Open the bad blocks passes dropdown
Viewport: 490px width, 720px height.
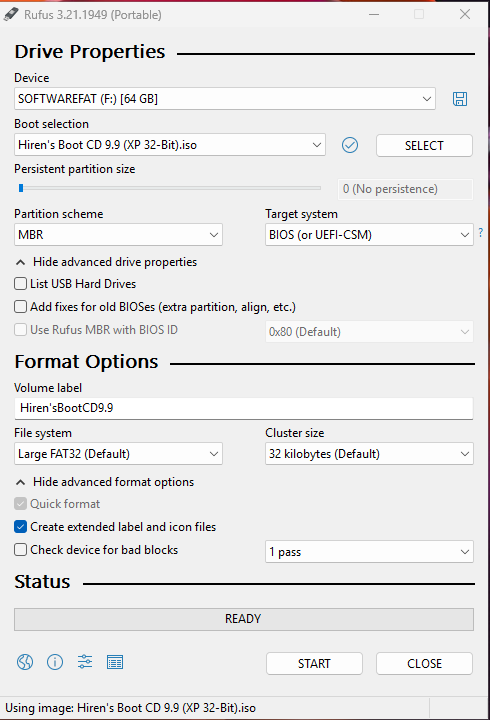coord(369,551)
